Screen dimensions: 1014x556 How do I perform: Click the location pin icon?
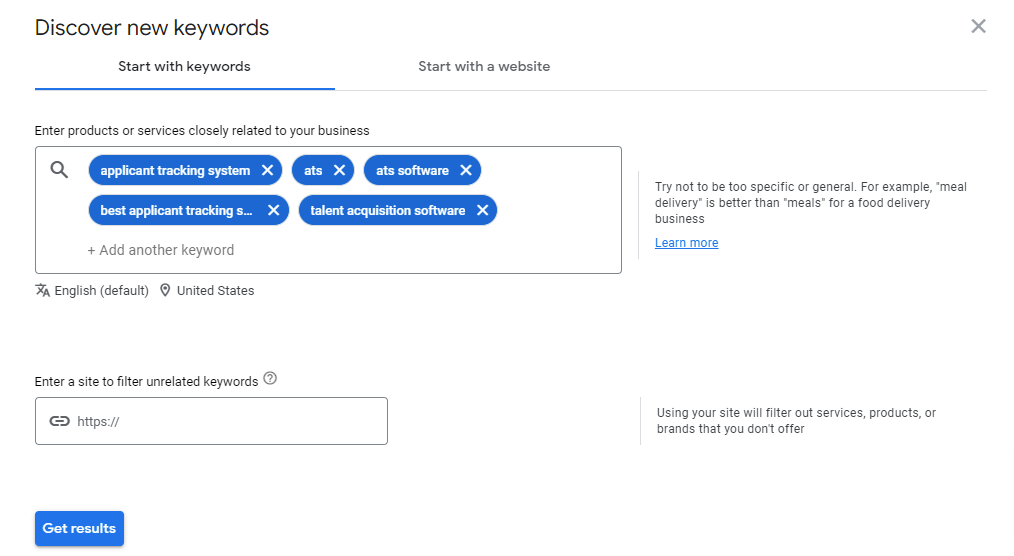[166, 291]
